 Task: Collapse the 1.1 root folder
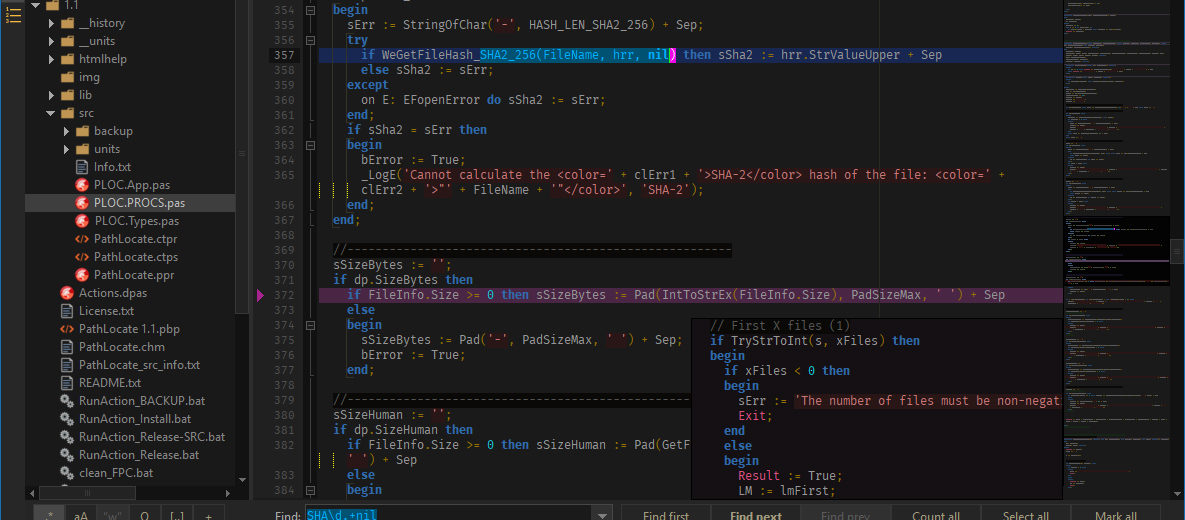[x=35, y=5]
